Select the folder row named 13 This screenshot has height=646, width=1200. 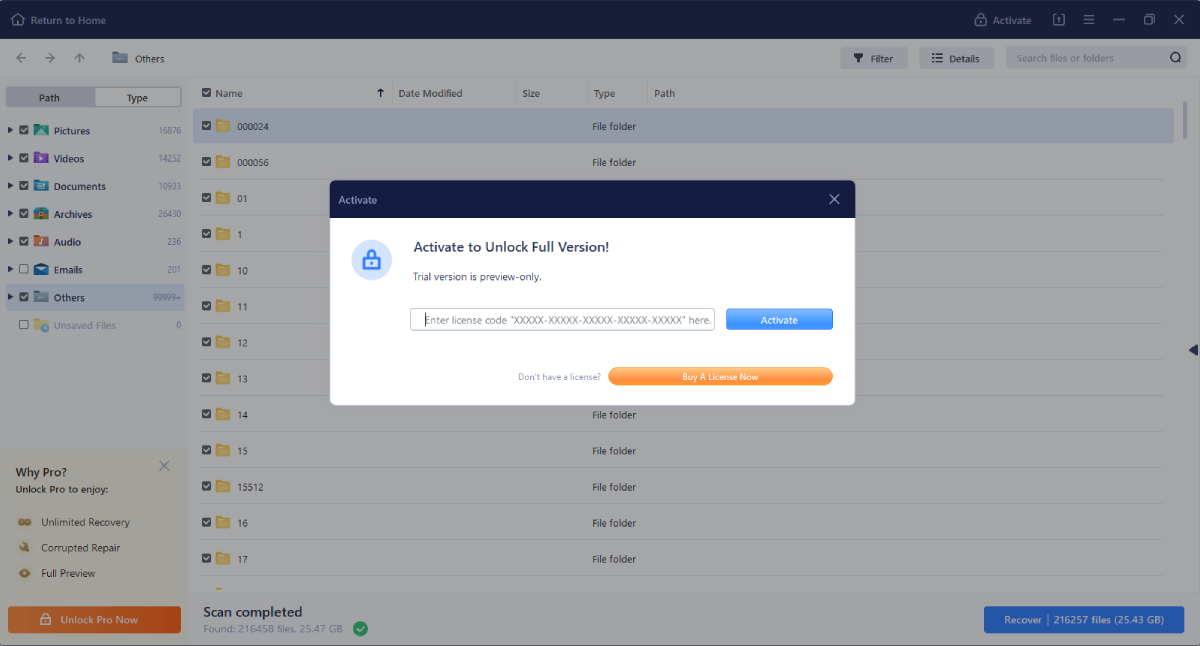tap(683, 378)
